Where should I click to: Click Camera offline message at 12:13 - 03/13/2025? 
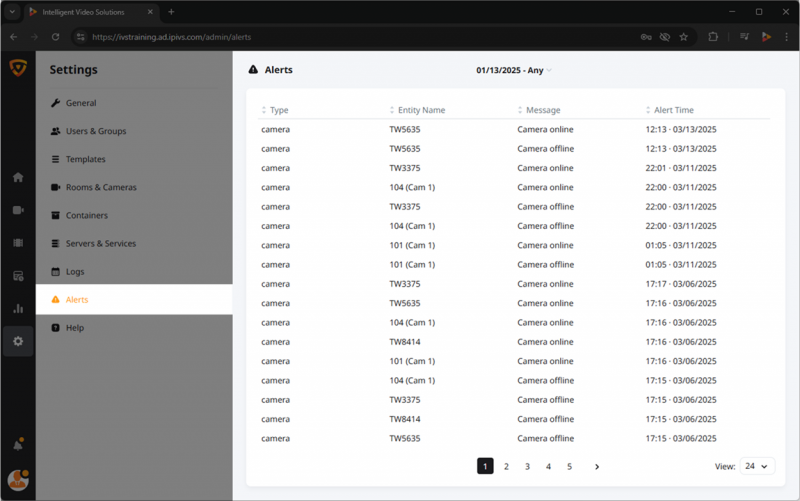pos(545,149)
